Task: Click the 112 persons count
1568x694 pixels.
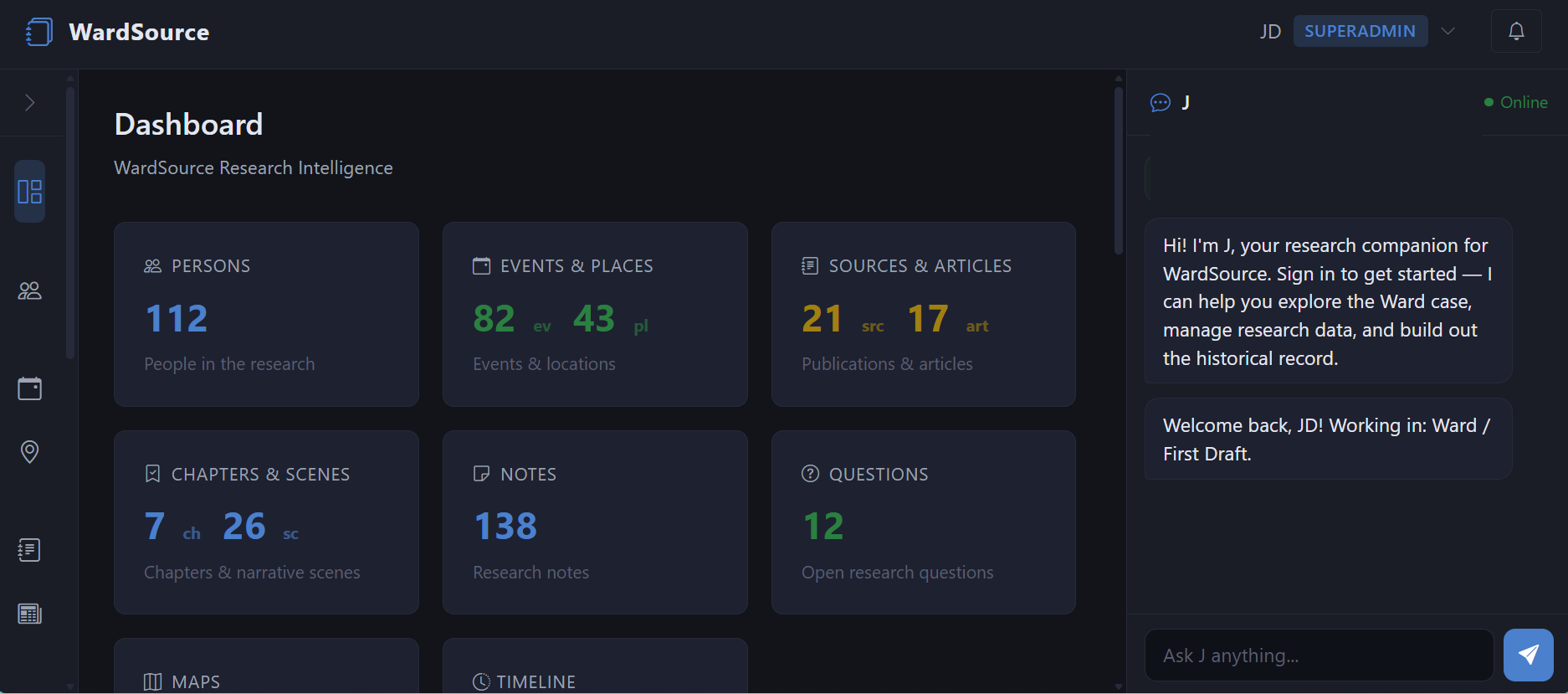Action: (x=176, y=318)
